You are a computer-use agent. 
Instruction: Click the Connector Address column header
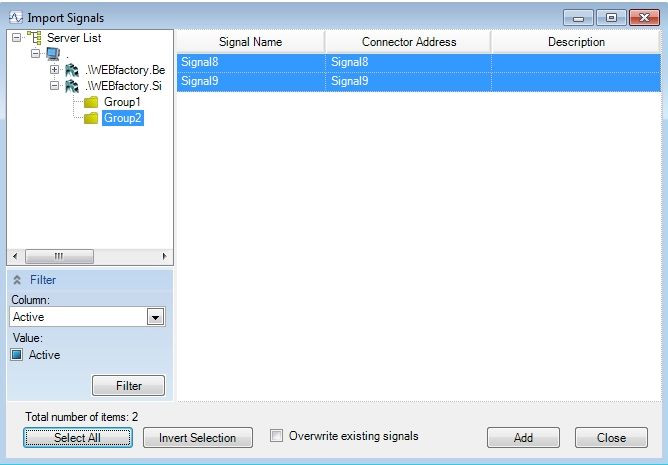pyautogui.click(x=408, y=42)
